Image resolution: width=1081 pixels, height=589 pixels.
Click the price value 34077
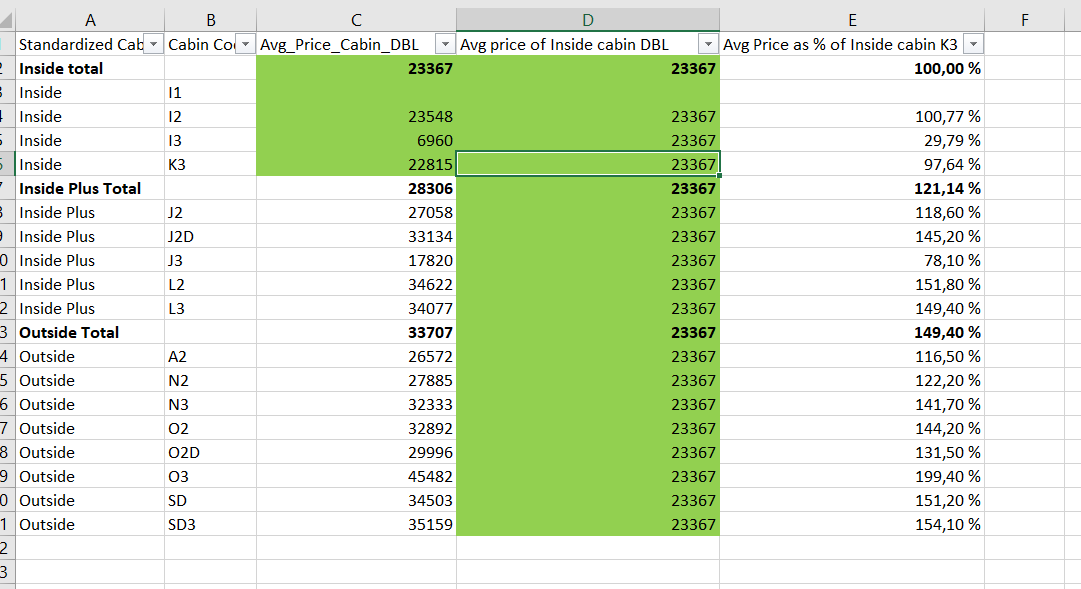430,308
